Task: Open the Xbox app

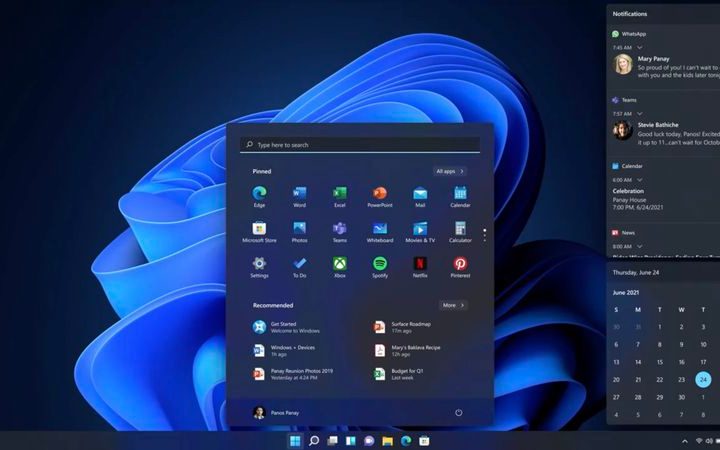Action: (x=340, y=267)
